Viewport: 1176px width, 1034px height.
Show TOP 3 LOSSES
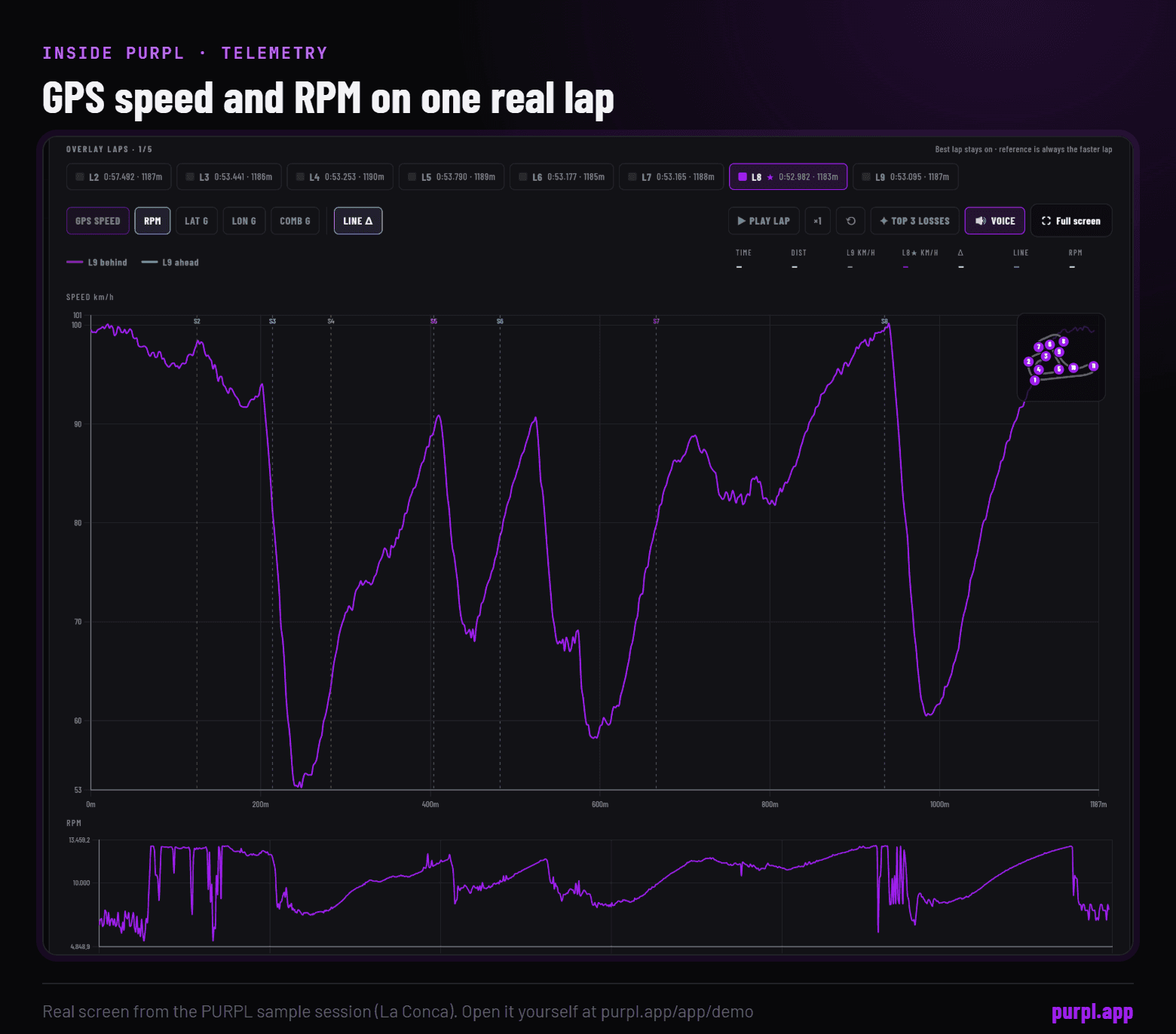click(x=915, y=221)
